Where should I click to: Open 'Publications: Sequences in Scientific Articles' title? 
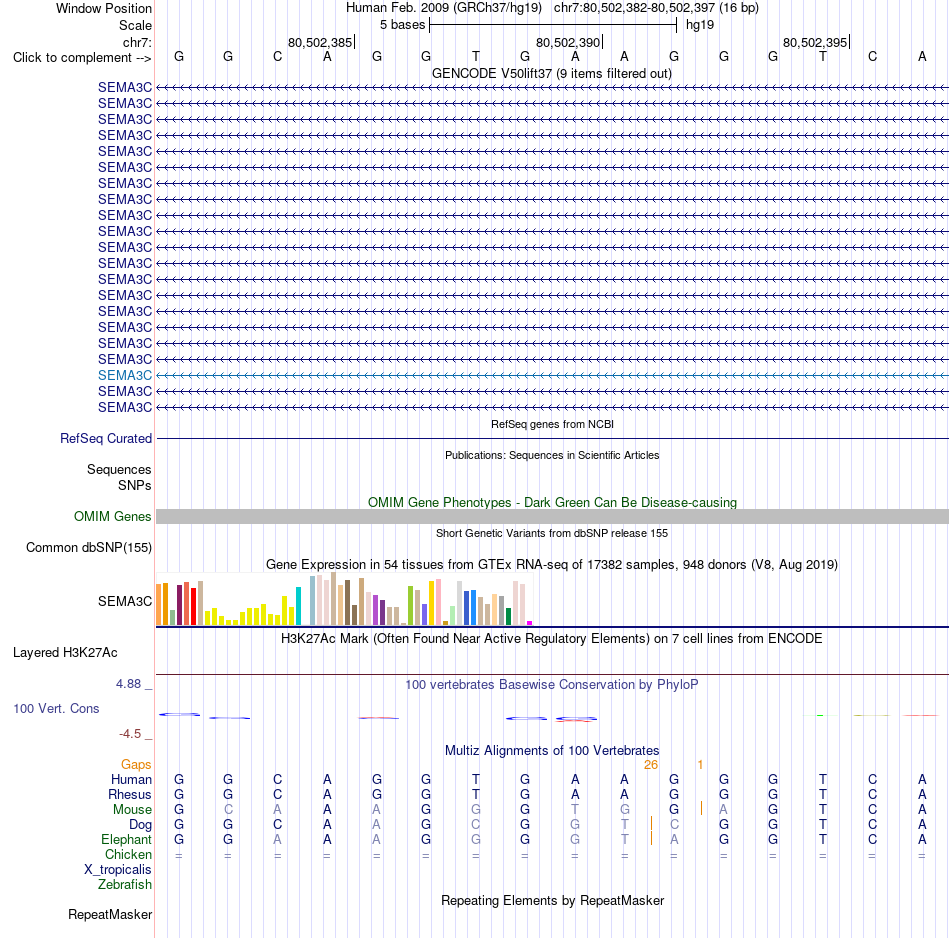coord(552,455)
